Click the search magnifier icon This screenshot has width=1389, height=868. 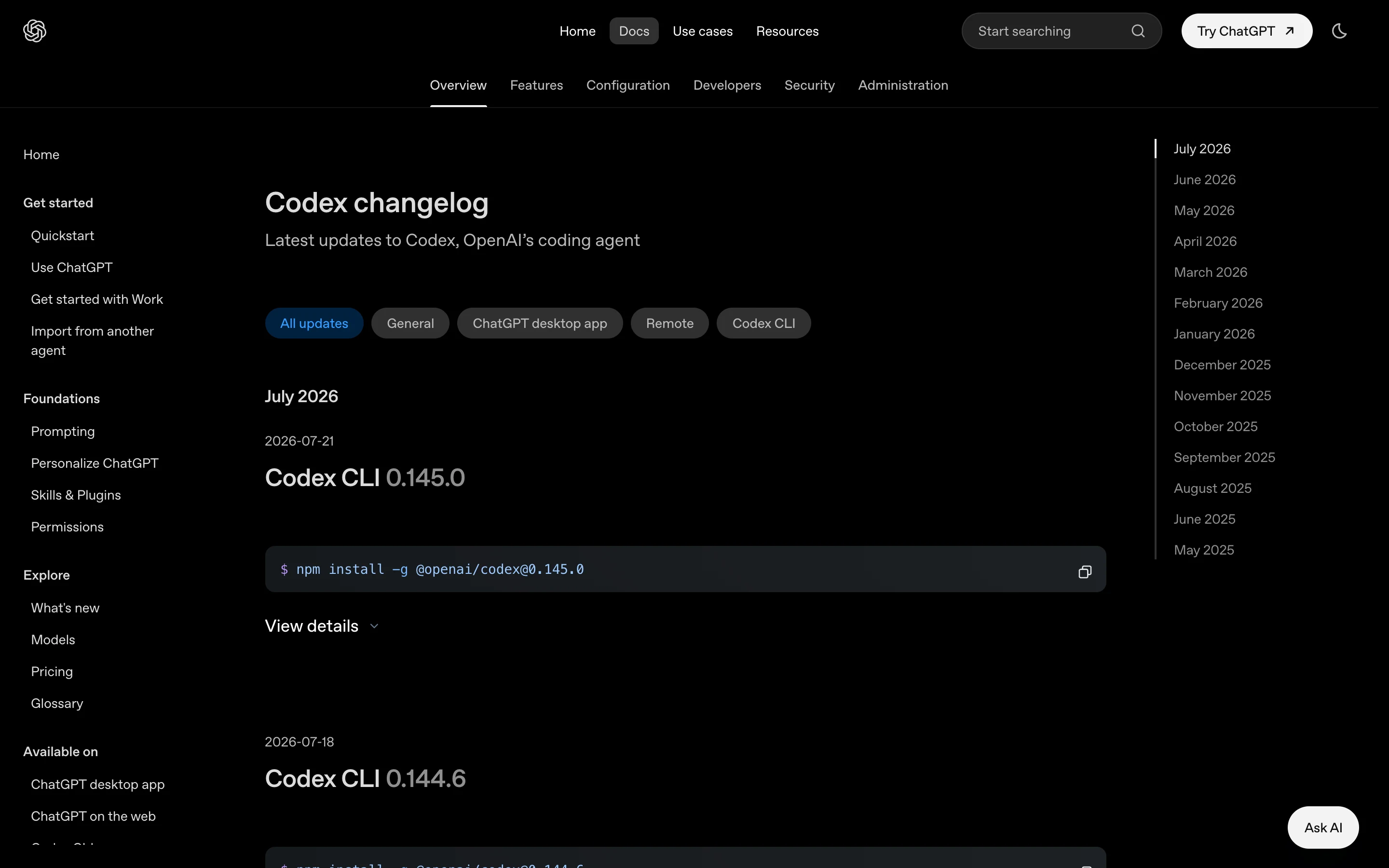1138,31
